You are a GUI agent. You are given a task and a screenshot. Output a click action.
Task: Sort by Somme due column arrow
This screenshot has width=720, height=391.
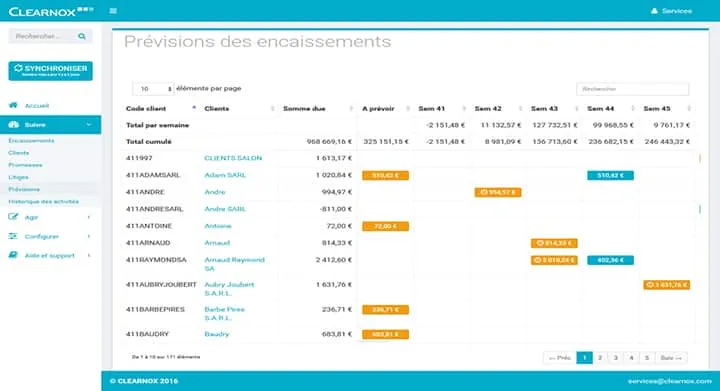click(351, 108)
